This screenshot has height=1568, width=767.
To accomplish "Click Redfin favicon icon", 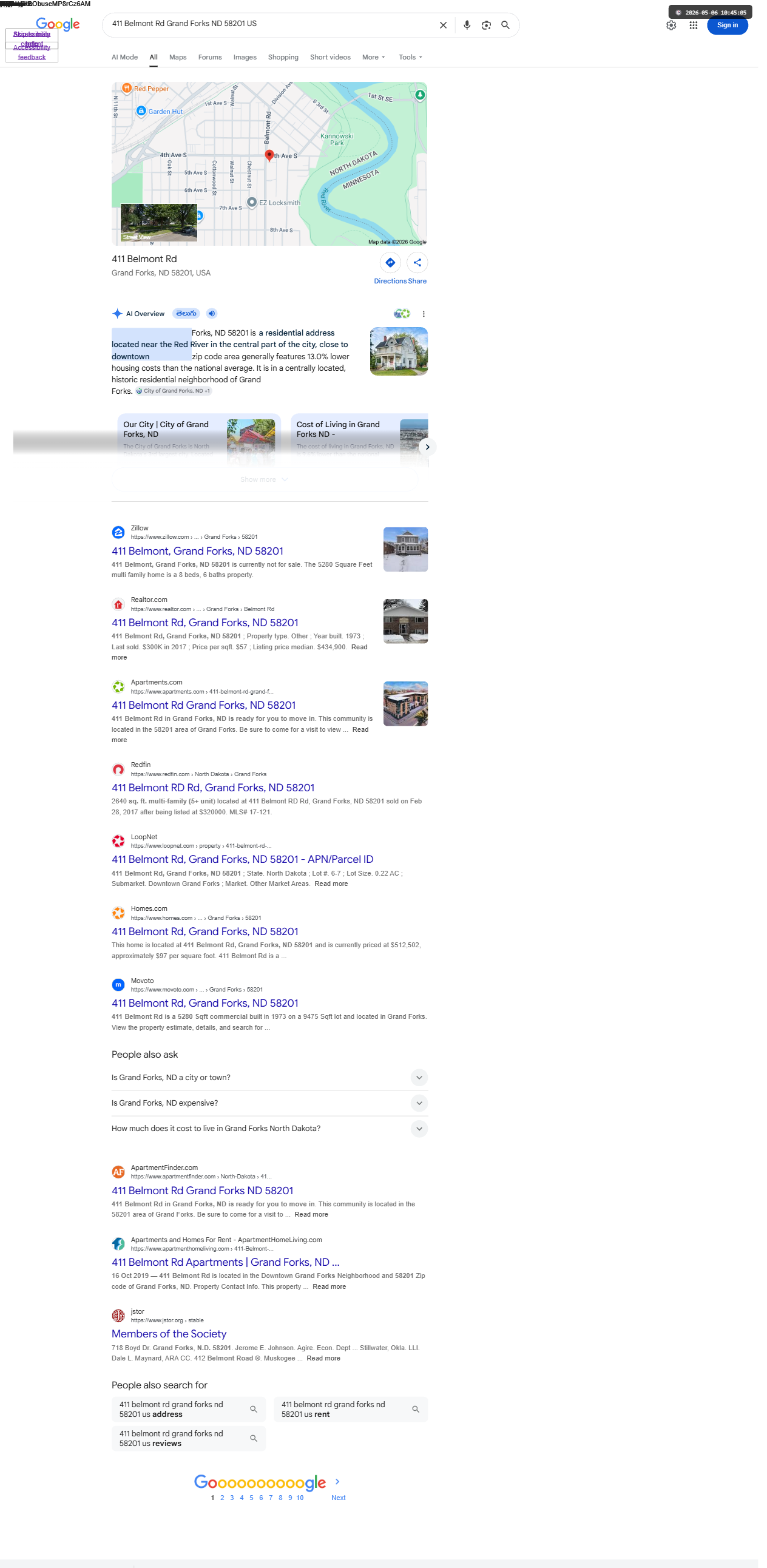I will (x=119, y=769).
